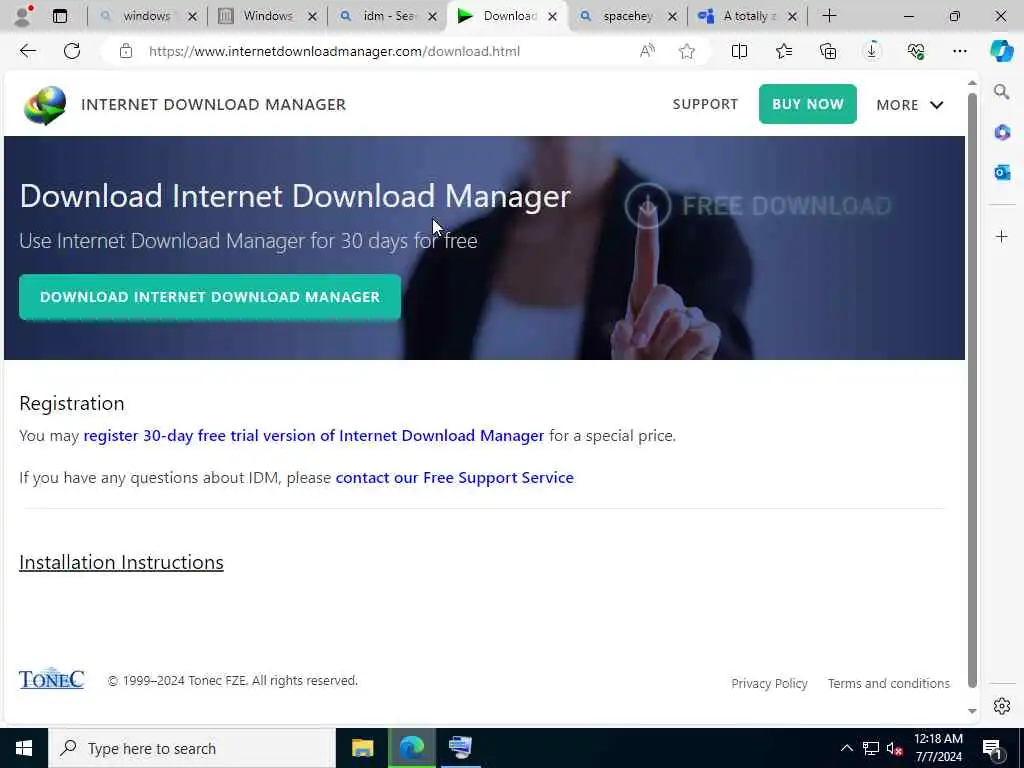Viewport: 1024px width, 768px height.
Task: Add page to favorites star icon
Action: [x=686, y=51]
